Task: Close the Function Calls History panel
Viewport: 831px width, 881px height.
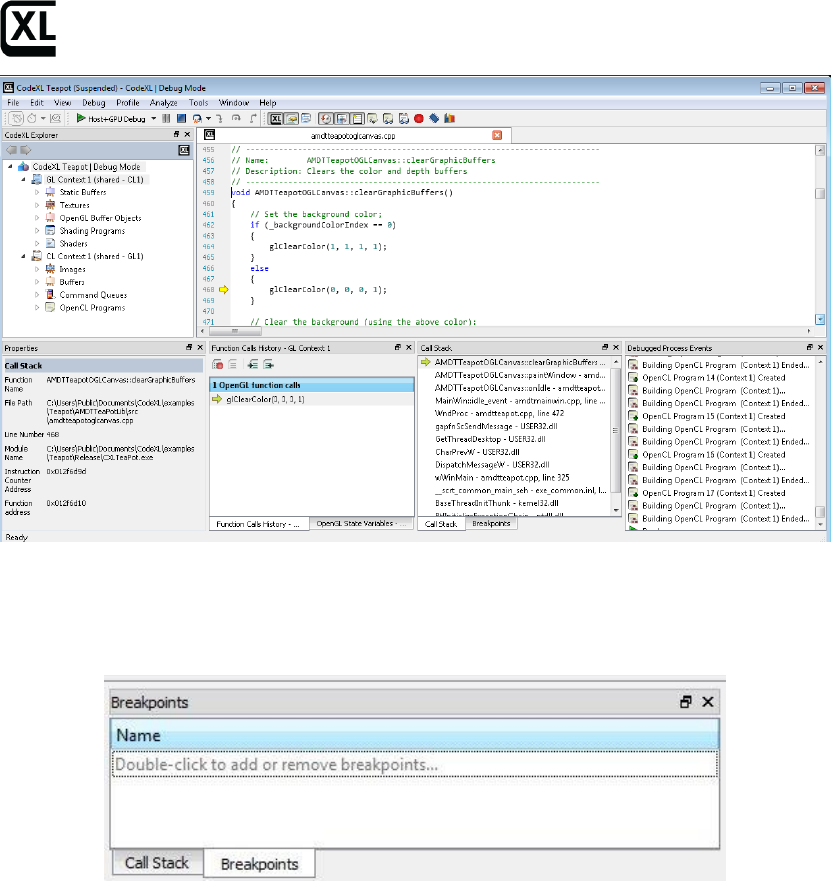Action: tap(408, 348)
